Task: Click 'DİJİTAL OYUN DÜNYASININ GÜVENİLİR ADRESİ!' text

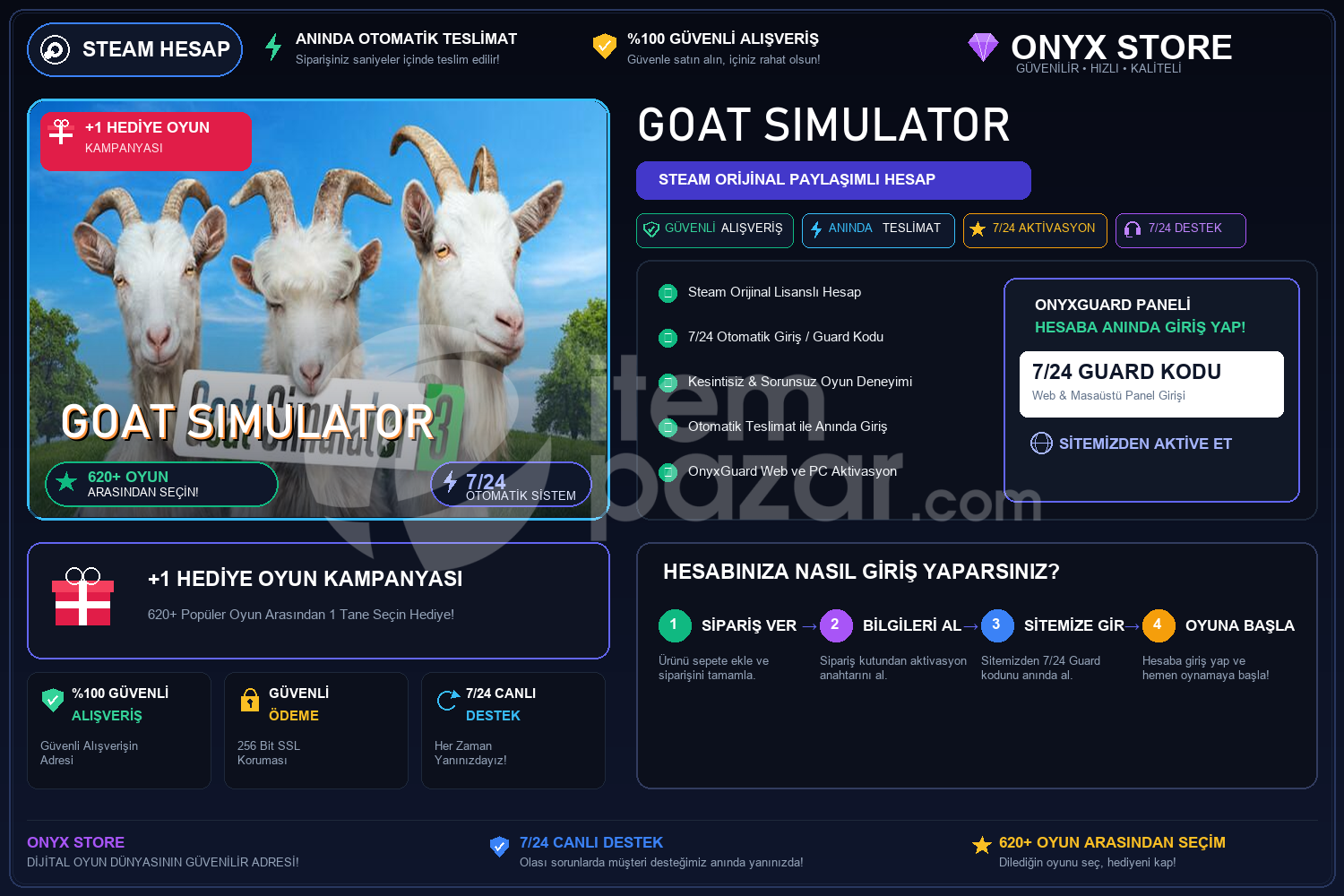Action: [163, 862]
